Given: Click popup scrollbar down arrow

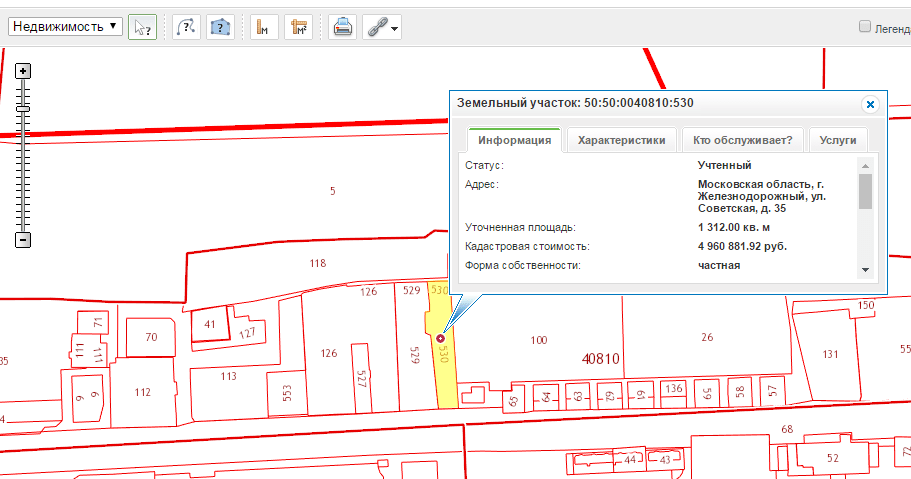Looking at the screenshot, I should click(865, 270).
